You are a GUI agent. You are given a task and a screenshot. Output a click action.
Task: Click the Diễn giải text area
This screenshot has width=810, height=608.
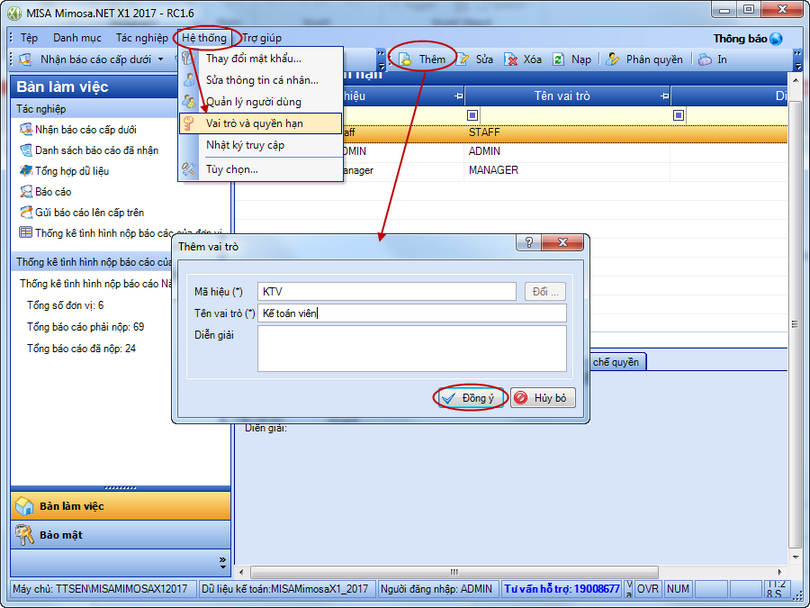click(412, 348)
